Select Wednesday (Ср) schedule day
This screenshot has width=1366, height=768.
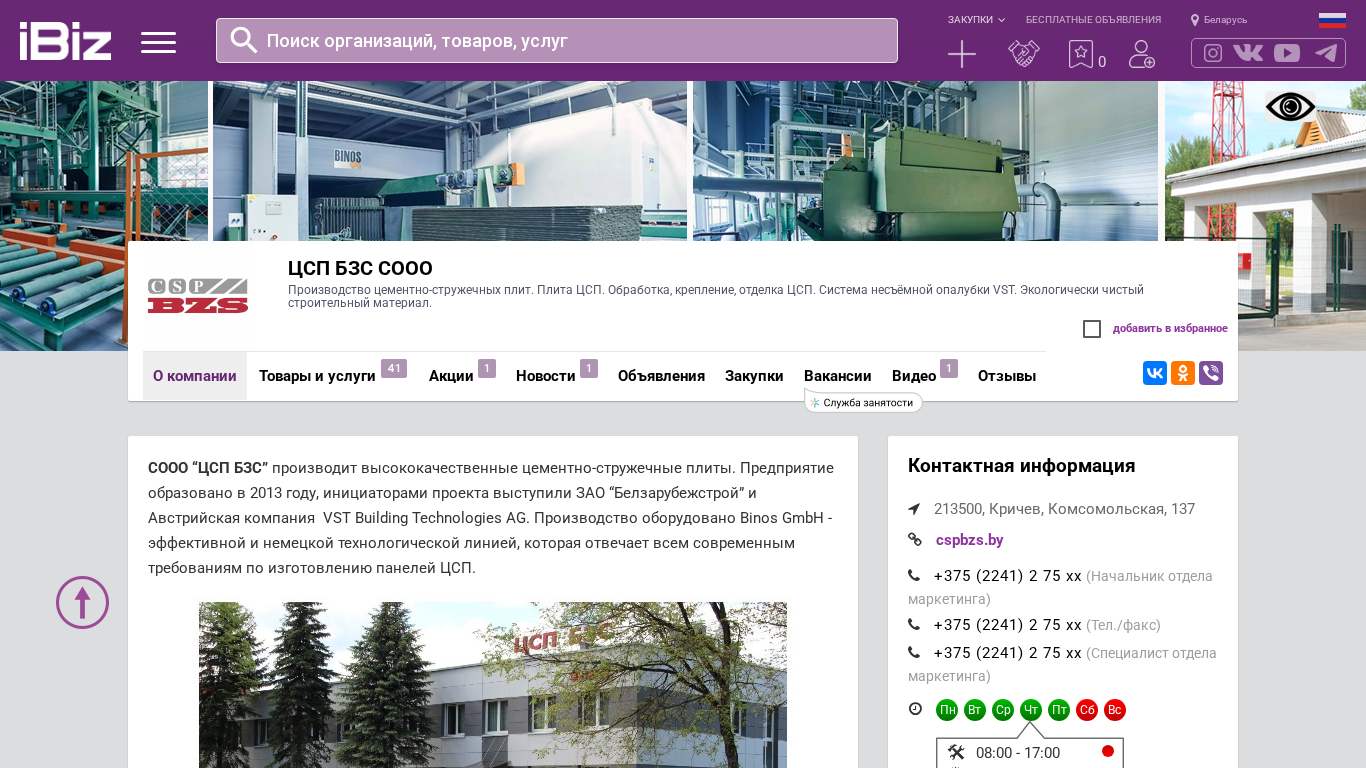[x=1003, y=710]
